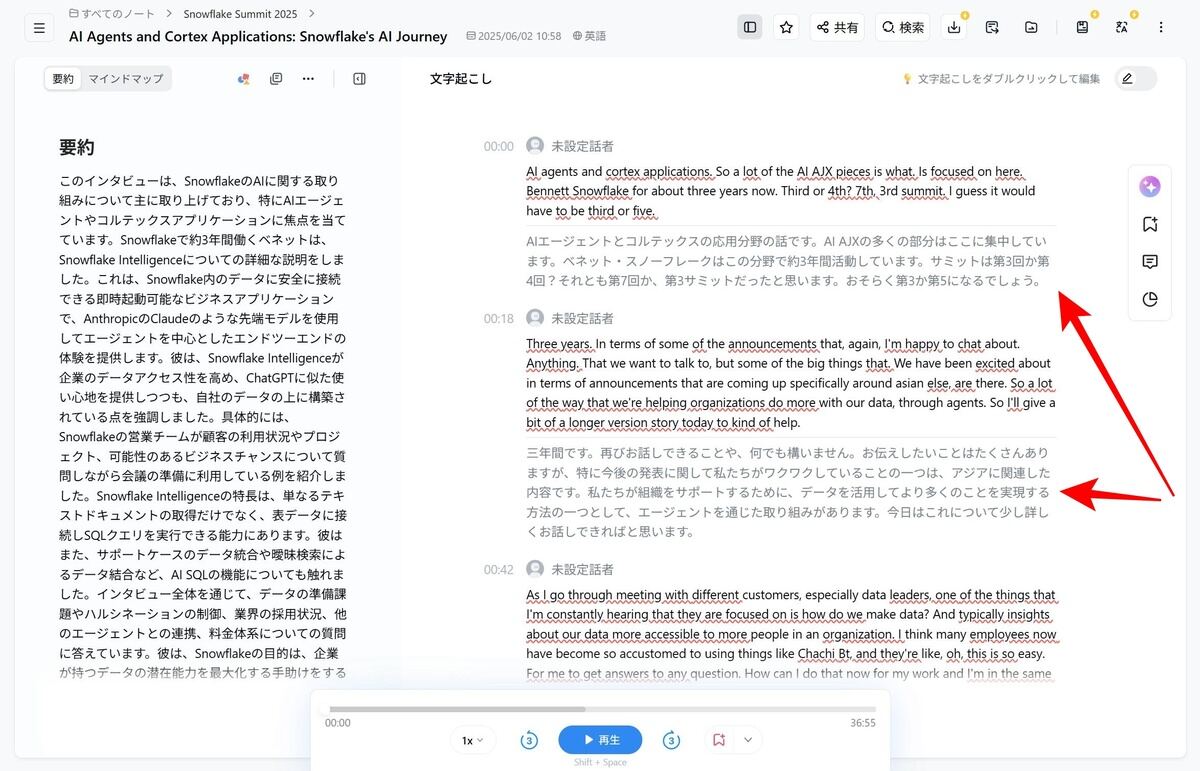Click the transcript text starting 'As I go through meeting'
The height and width of the screenshot is (771, 1200).
point(791,634)
